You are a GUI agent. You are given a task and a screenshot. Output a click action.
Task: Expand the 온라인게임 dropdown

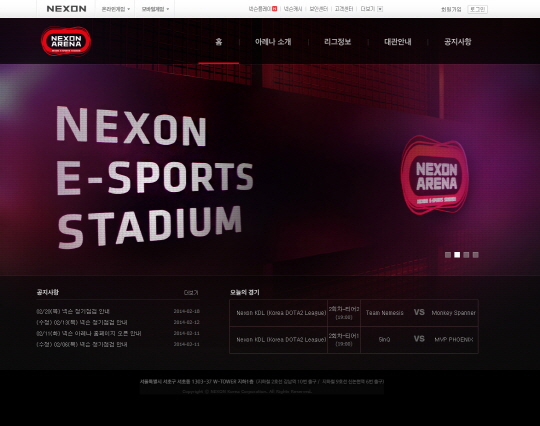116,9
